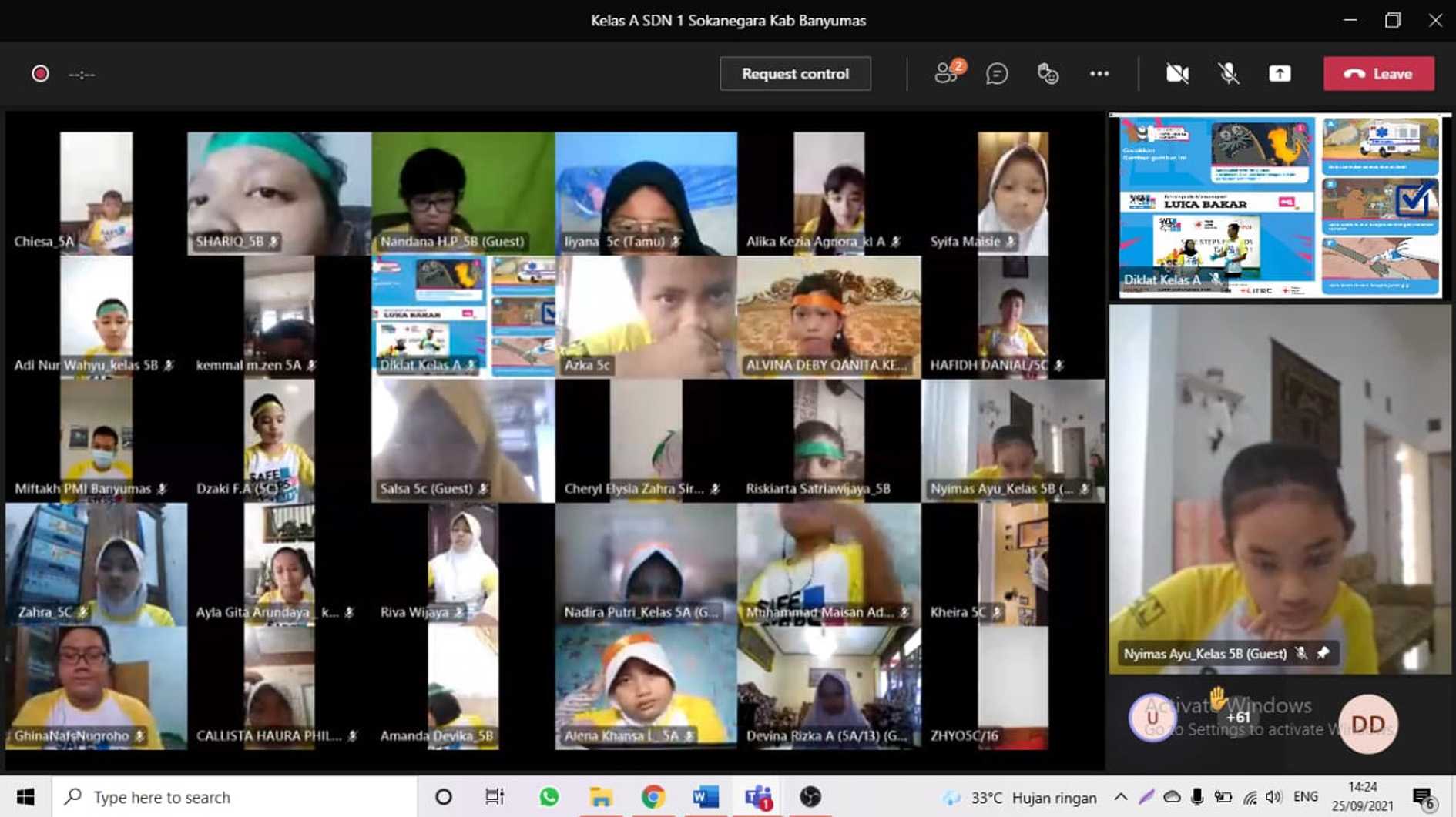Select Chiesa_5A video tile
Image resolution: width=1456 pixels, height=817 pixels.
[96, 193]
